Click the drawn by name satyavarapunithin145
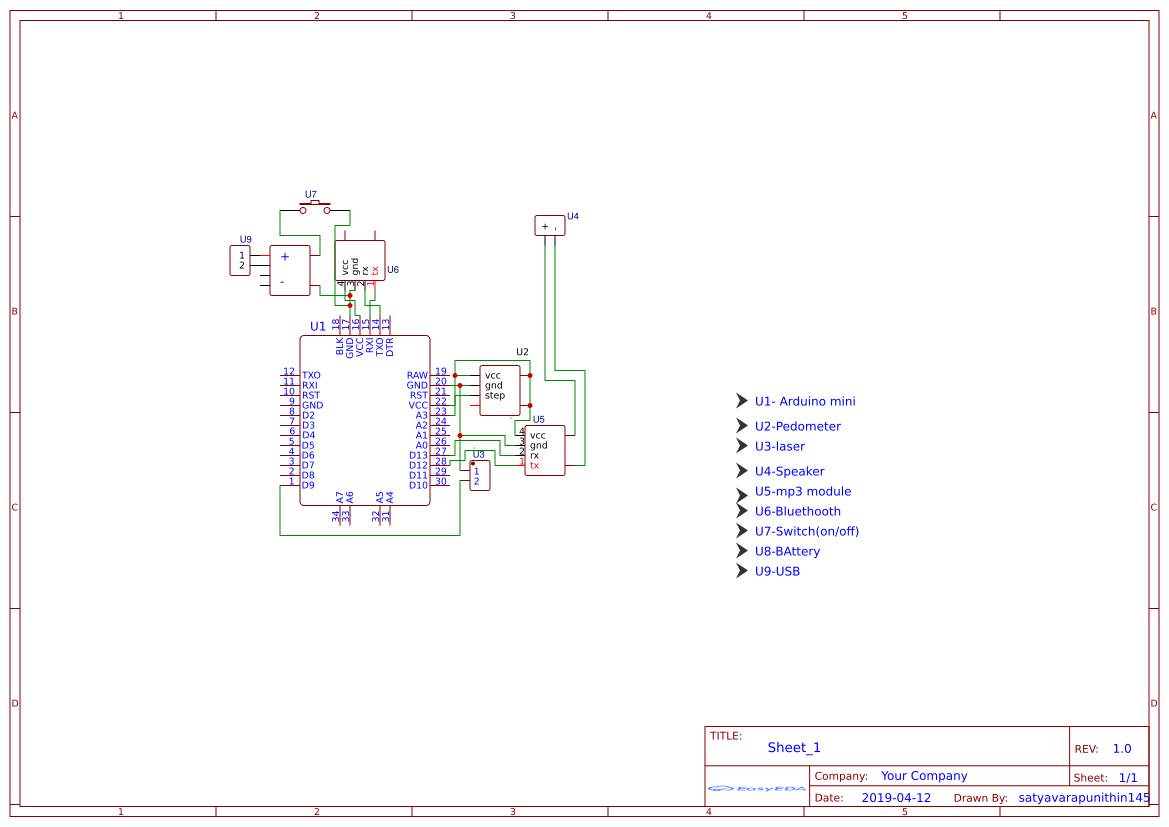This screenshot has height=827, width=1169. [x=1083, y=797]
